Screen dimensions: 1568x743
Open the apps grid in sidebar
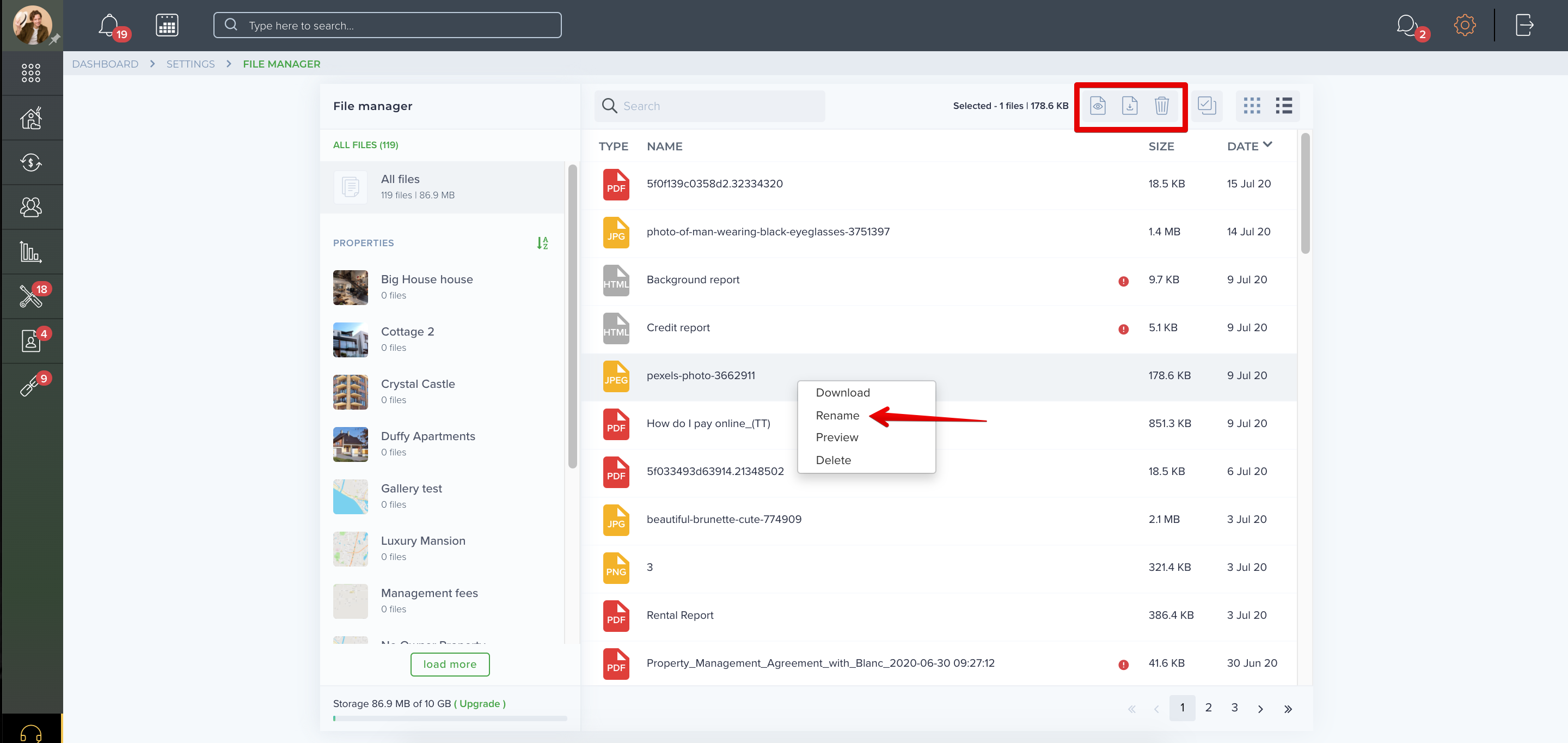pos(31,73)
